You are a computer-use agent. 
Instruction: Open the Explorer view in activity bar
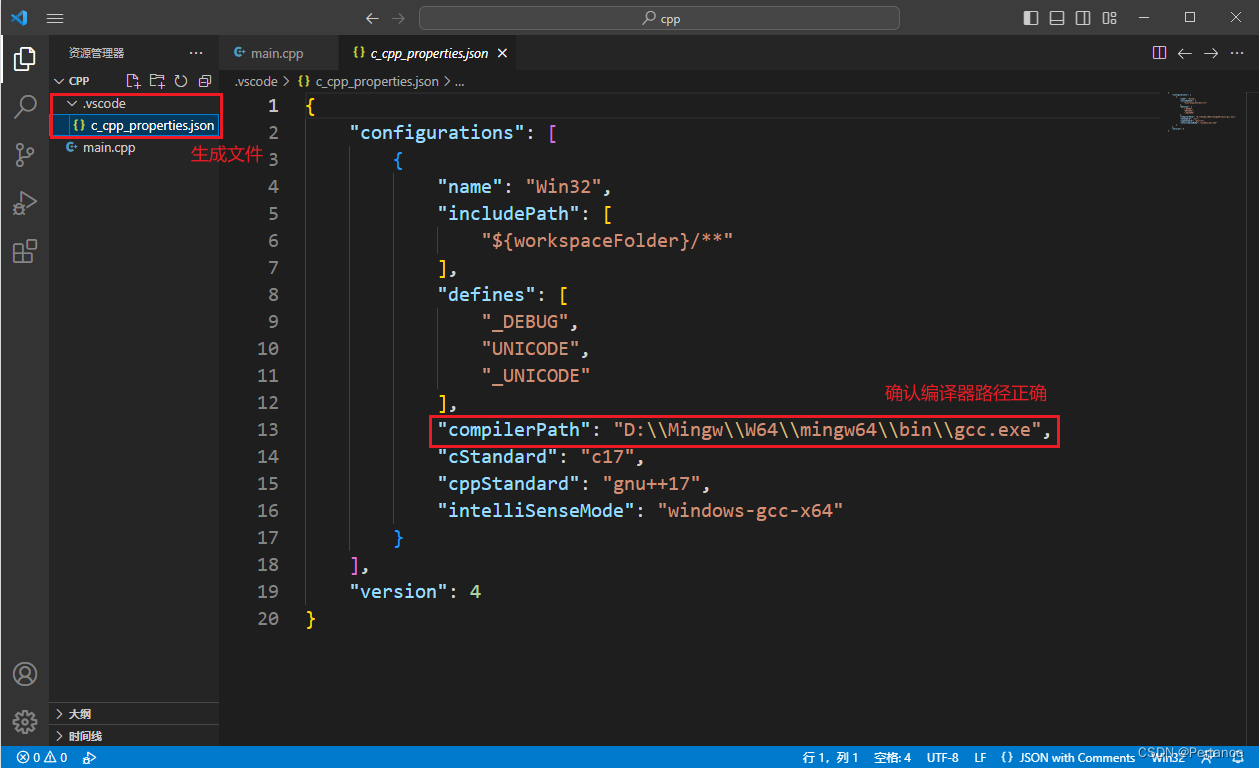tap(25, 59)
